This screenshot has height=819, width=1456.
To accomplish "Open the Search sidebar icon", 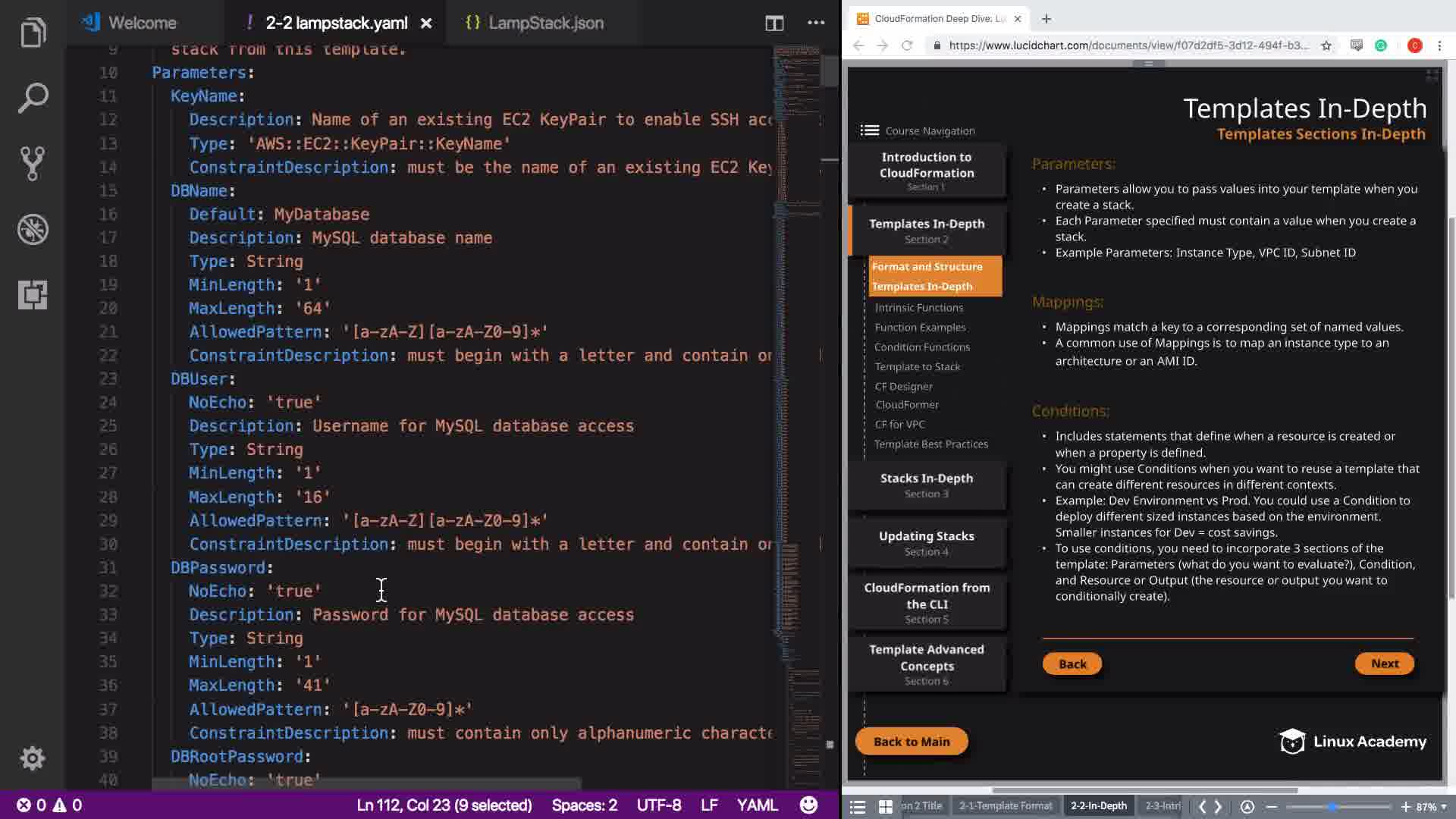I will click(33, 99).
